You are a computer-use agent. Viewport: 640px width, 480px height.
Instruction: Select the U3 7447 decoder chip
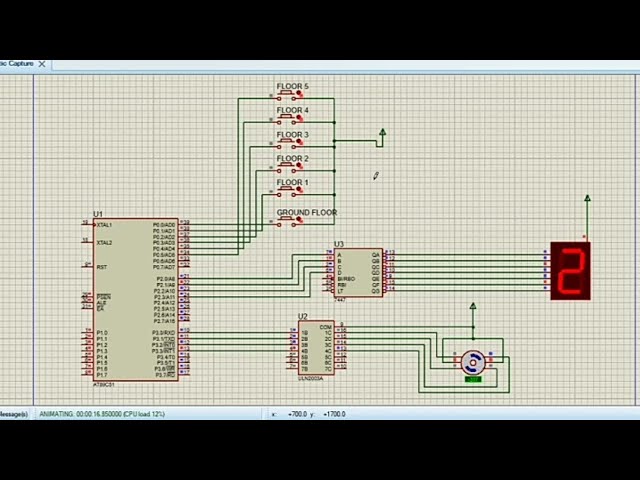point(358,273)
